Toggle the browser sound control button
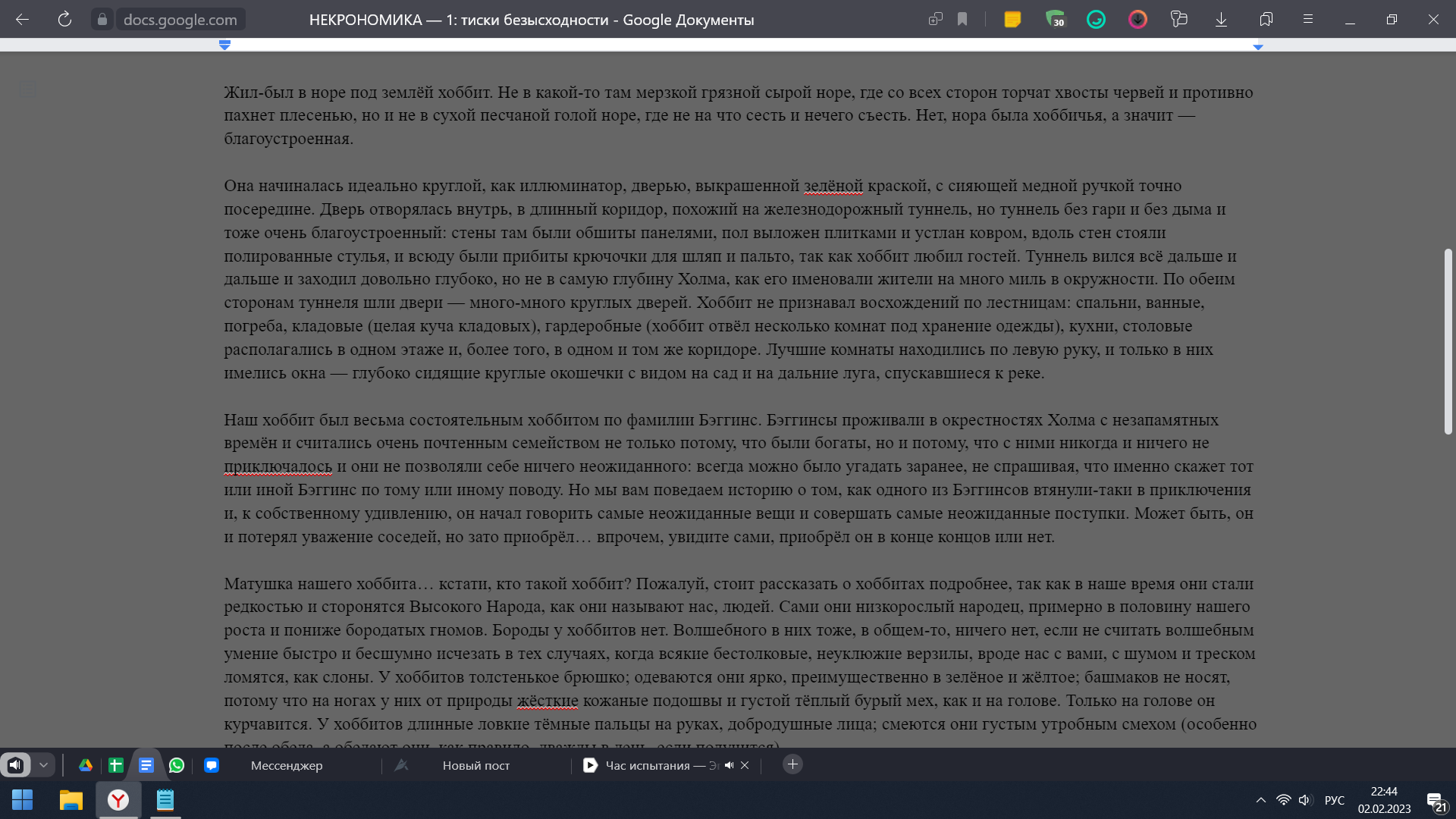The image size is (1456, 819). [x=15, y=765]
